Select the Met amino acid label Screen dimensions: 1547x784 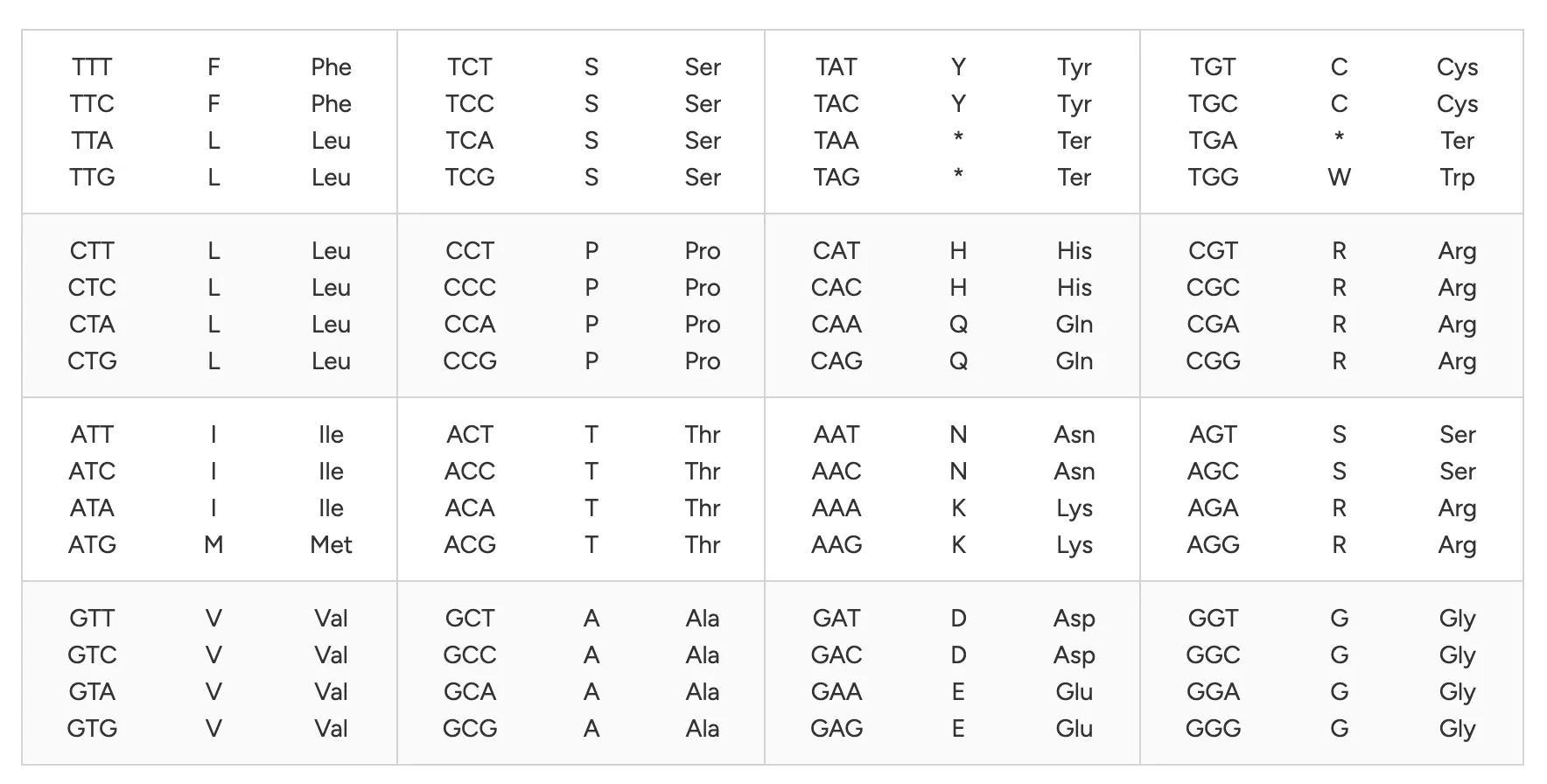point(331,545)
